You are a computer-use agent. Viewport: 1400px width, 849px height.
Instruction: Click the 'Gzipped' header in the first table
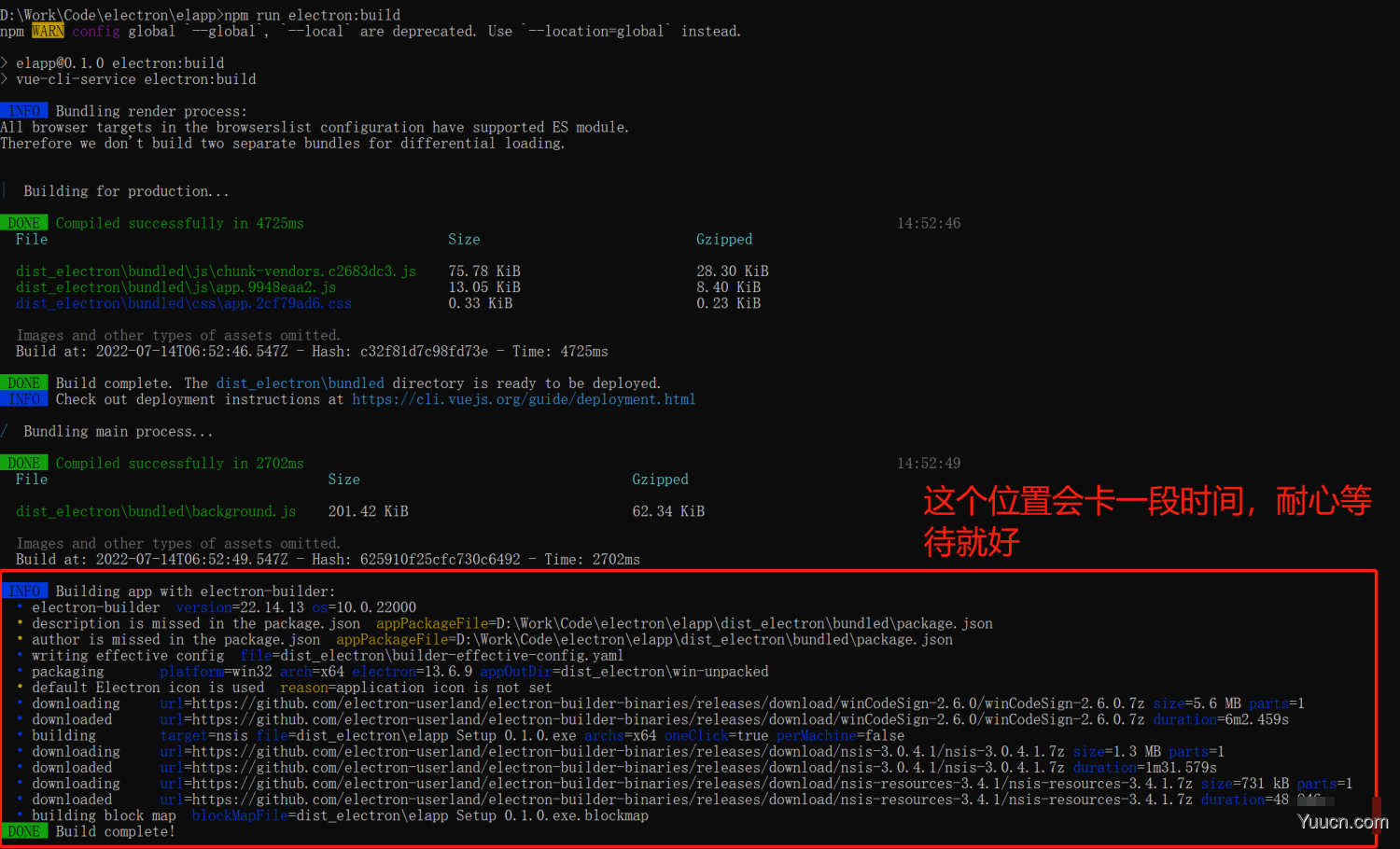pyautogui.click(x=724, y=240)
